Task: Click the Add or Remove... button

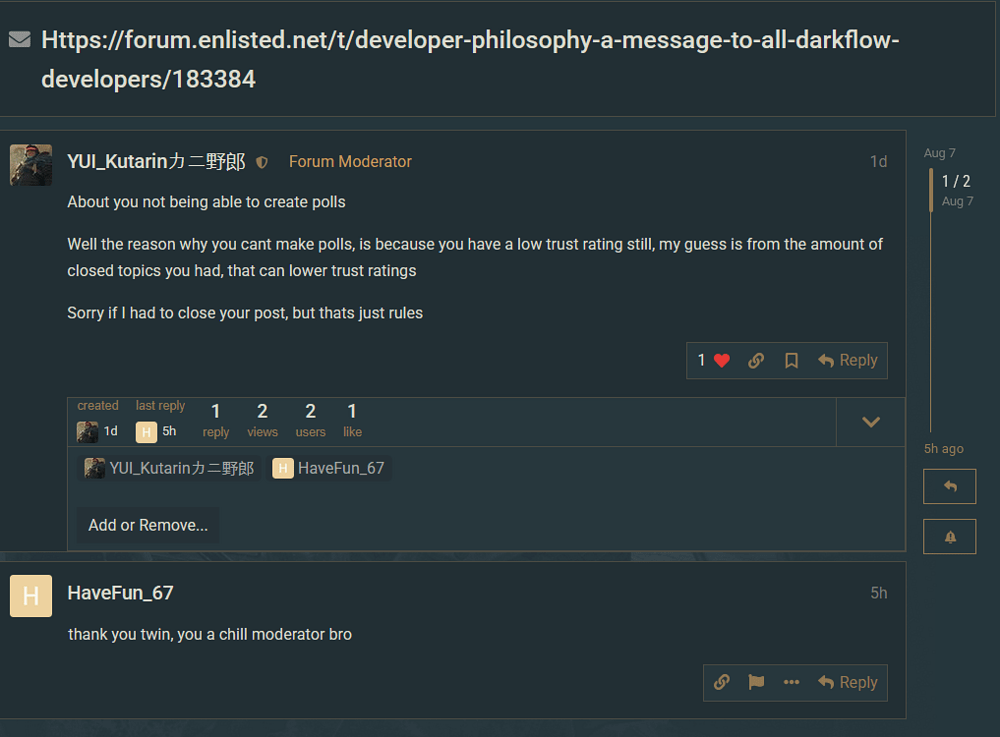Action: (x=148, y=525)
